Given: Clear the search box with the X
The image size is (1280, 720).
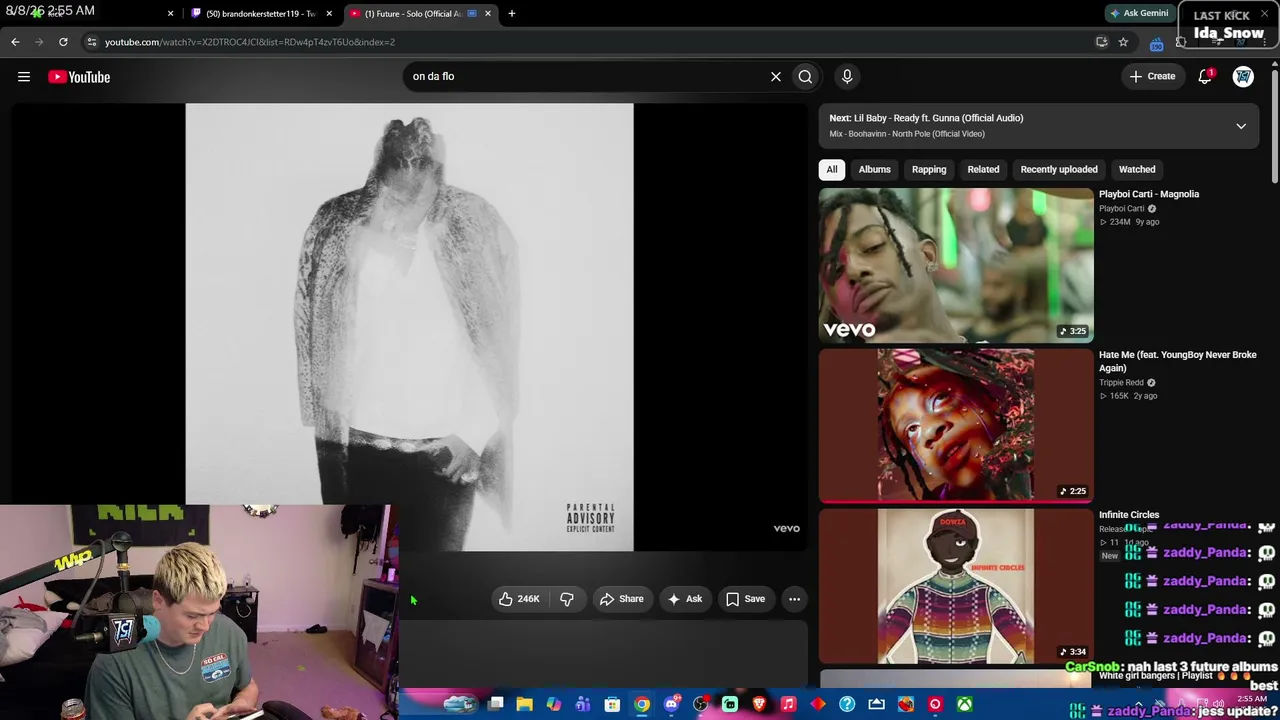Looking at the screenshot, I should (775, 76).
